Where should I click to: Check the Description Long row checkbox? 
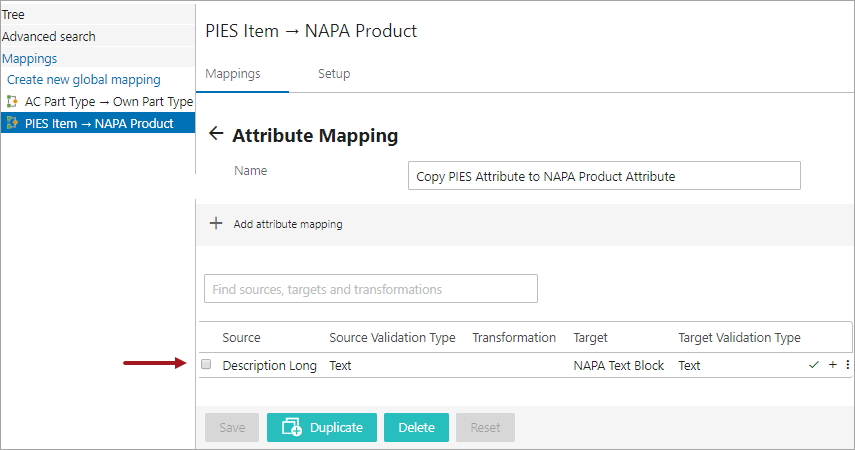pyautogui.click(x=206, y=364)
